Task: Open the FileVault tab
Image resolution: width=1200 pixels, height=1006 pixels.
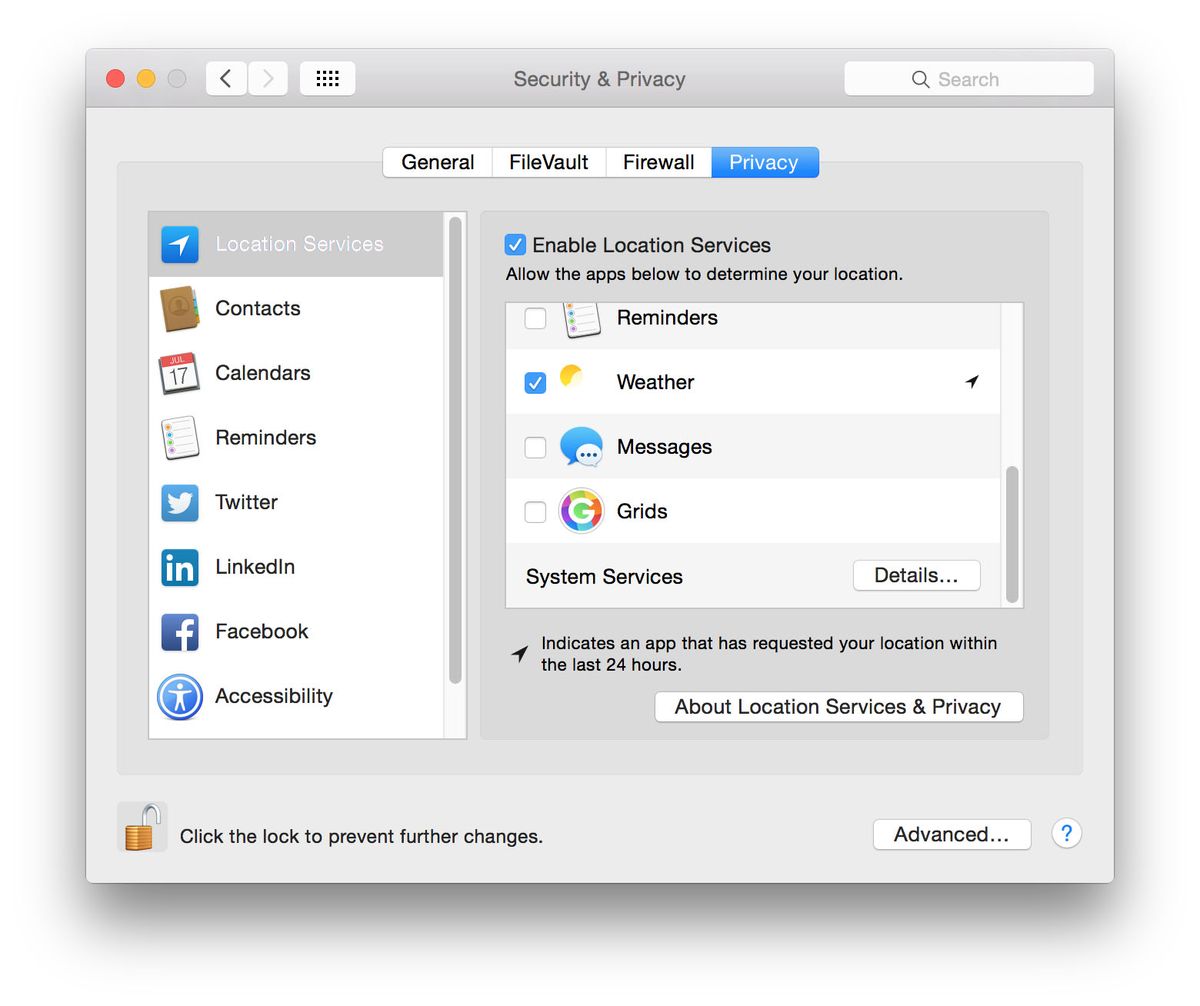Action: [548, 161]
